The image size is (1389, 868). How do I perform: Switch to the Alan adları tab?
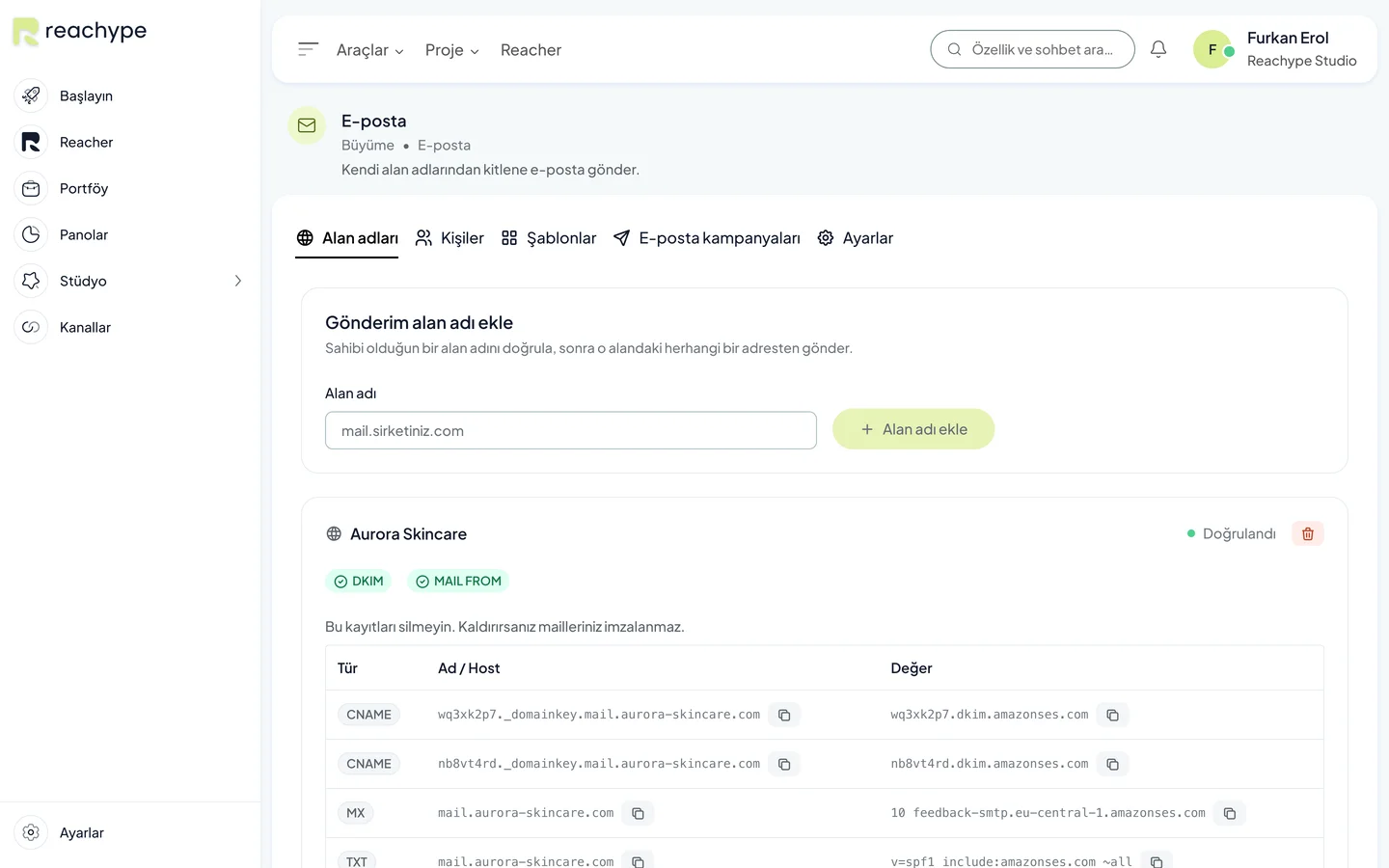[x=347, y=238]
